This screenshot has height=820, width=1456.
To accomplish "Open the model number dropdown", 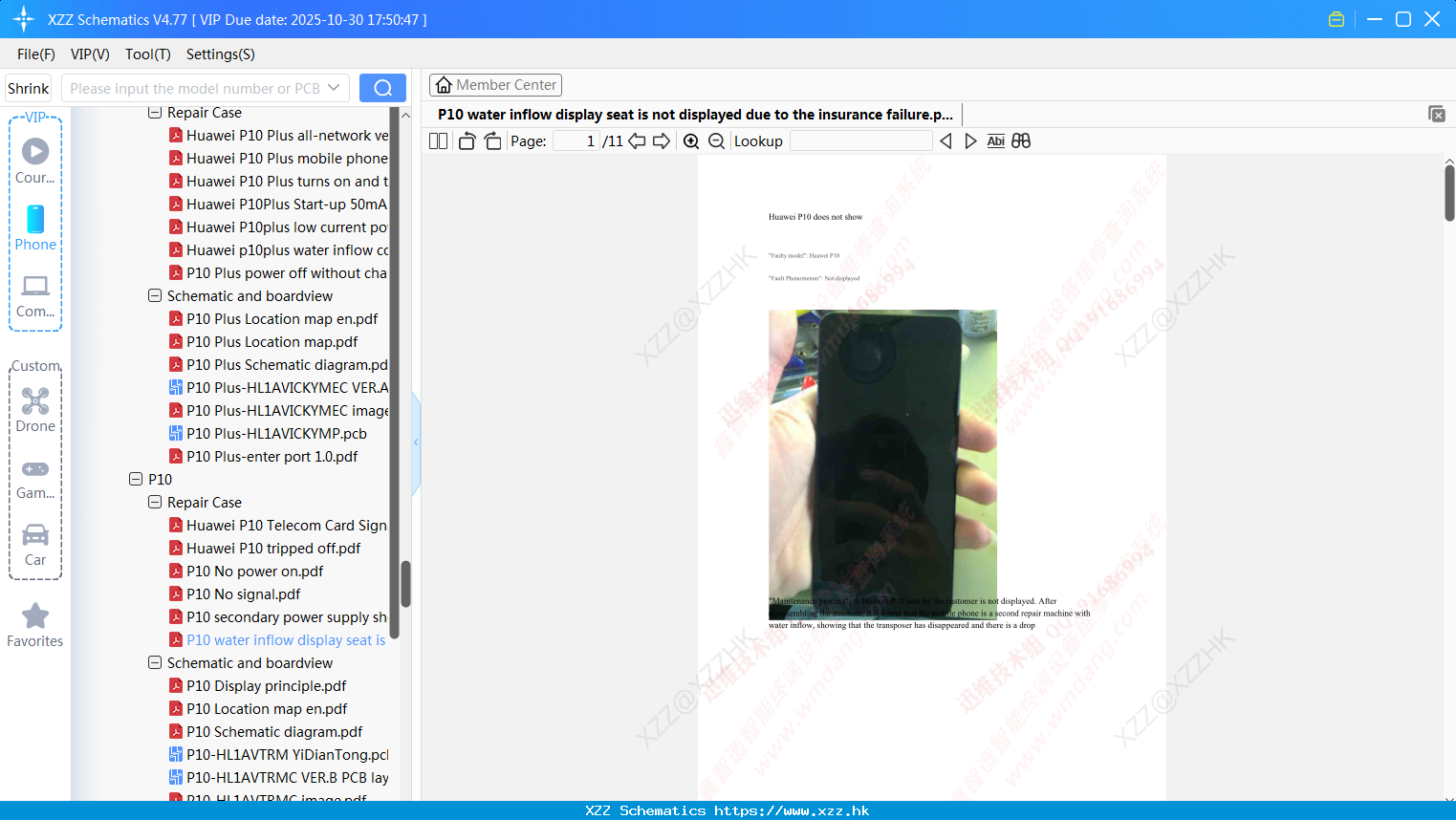I will pyautogui.click(x=334, y=88).
